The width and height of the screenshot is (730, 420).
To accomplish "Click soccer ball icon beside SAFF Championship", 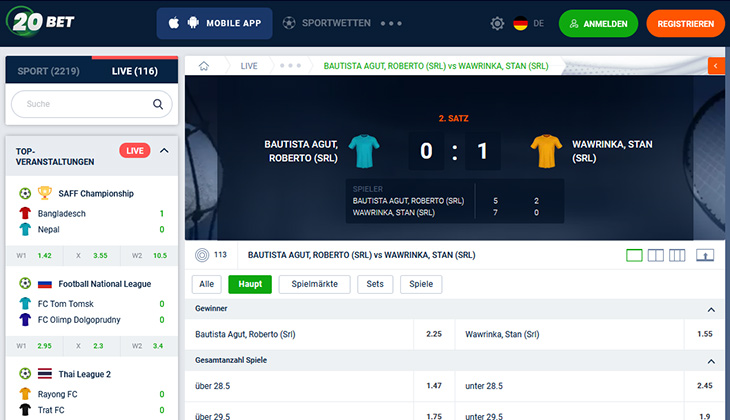I will [25, 193].
